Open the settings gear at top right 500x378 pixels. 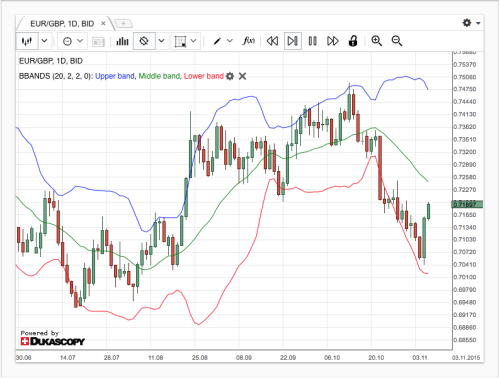pyautogui.click(x=471, y=23)
